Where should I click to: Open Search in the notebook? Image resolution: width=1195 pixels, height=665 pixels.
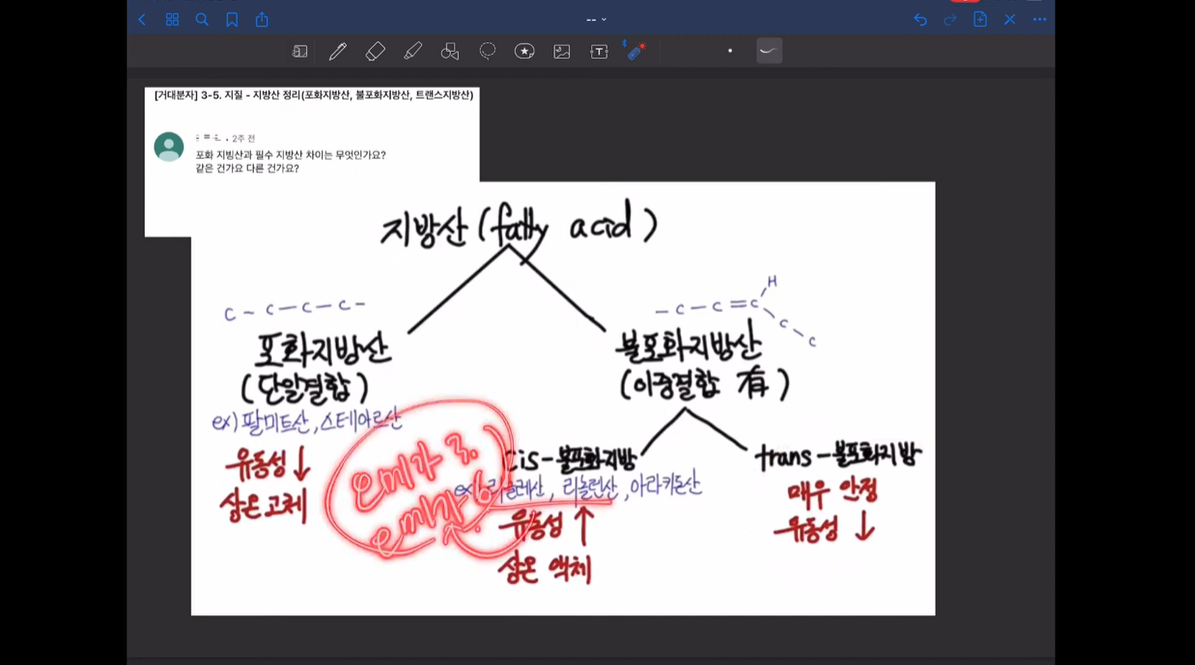point(201,19)
